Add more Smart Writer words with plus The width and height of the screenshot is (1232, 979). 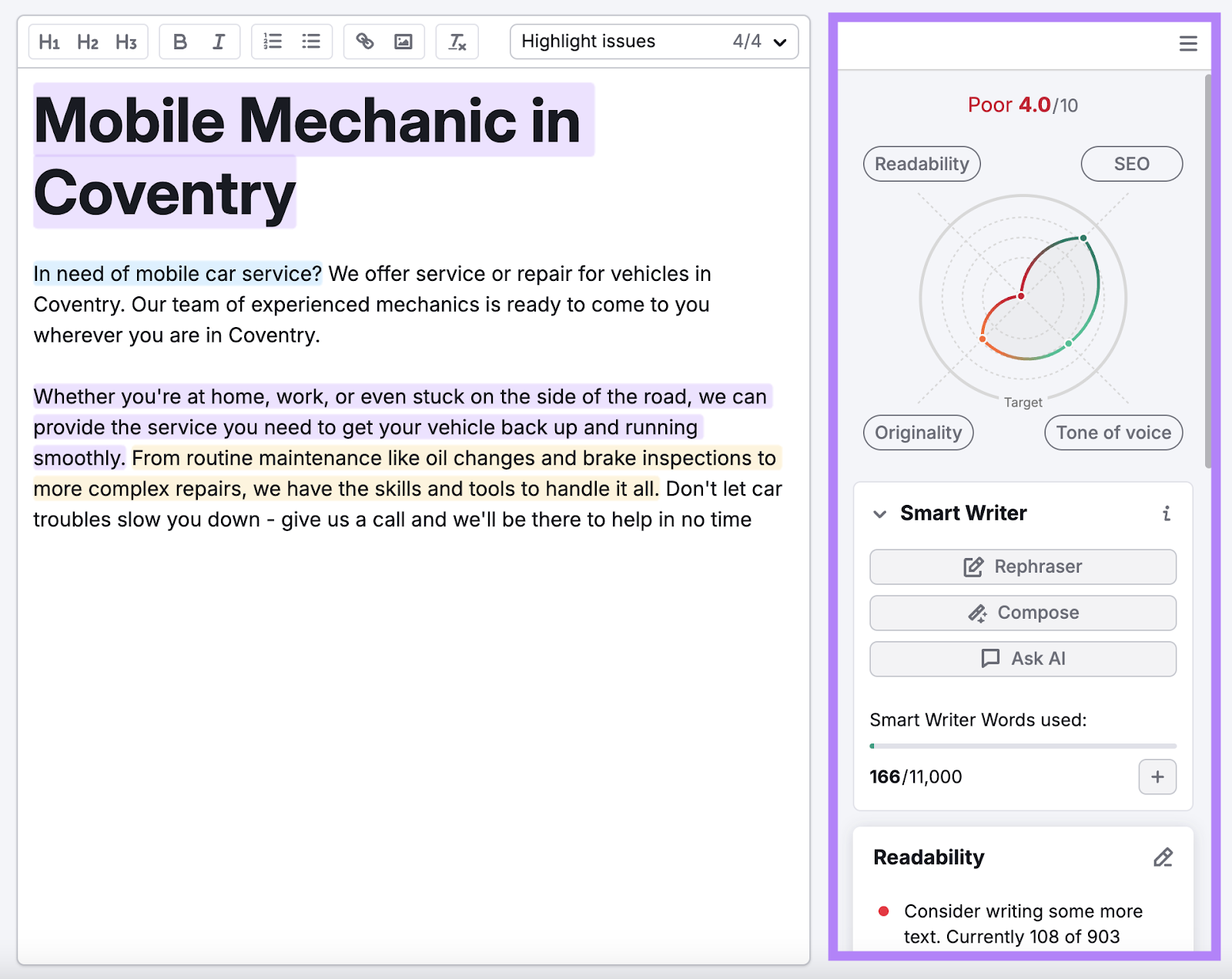(x=1157, y=777)
